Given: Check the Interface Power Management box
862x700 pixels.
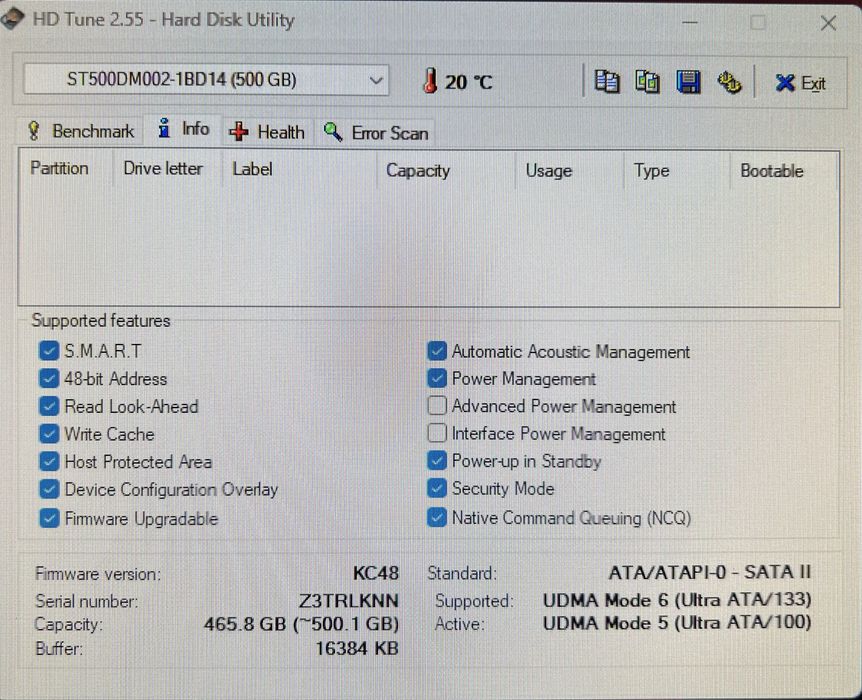Looking at the screenshot, I should pyautogui.click(x=437, y=433).
